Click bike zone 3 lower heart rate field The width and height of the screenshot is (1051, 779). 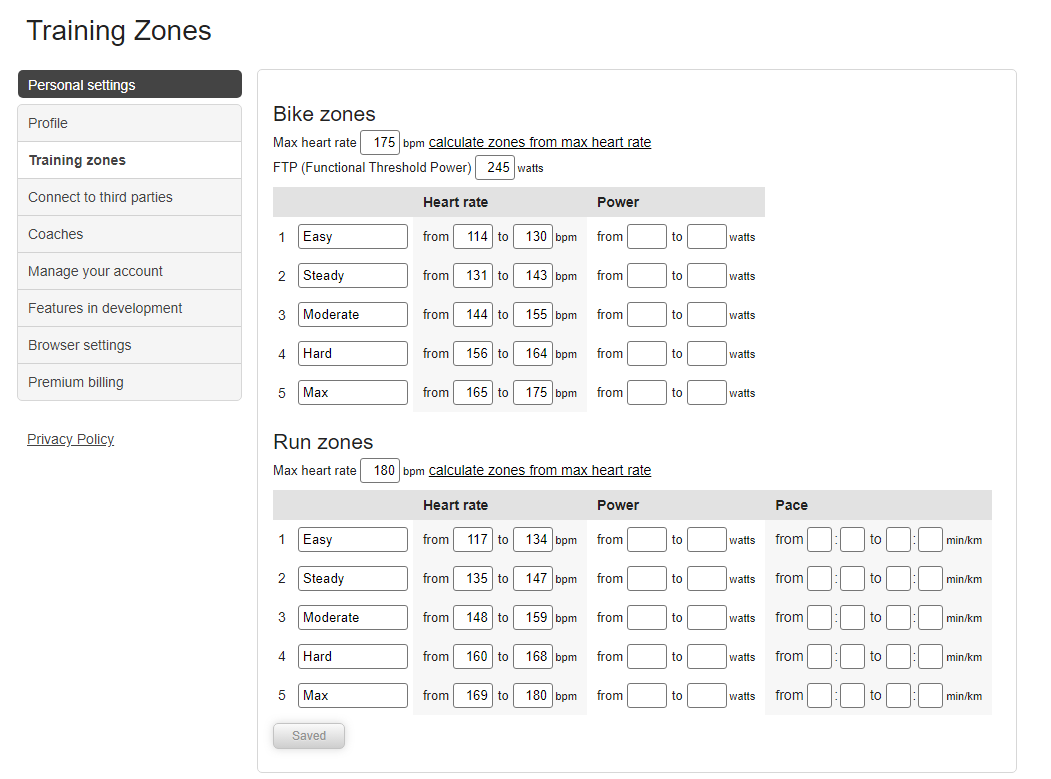coord(473,314)
